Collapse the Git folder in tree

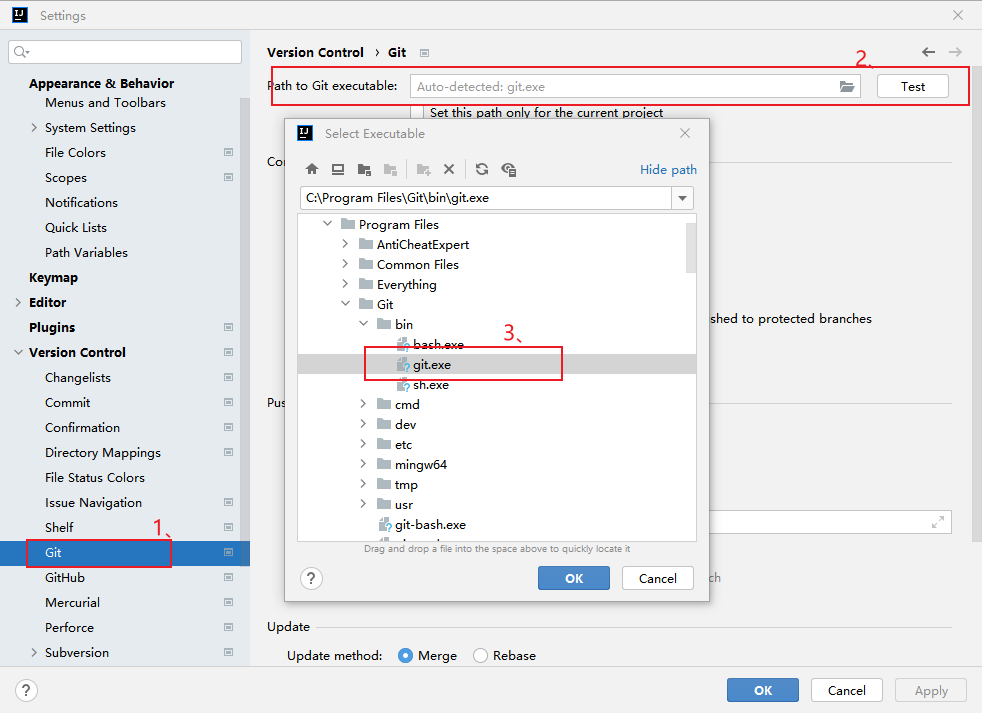(x=345, y=304)
